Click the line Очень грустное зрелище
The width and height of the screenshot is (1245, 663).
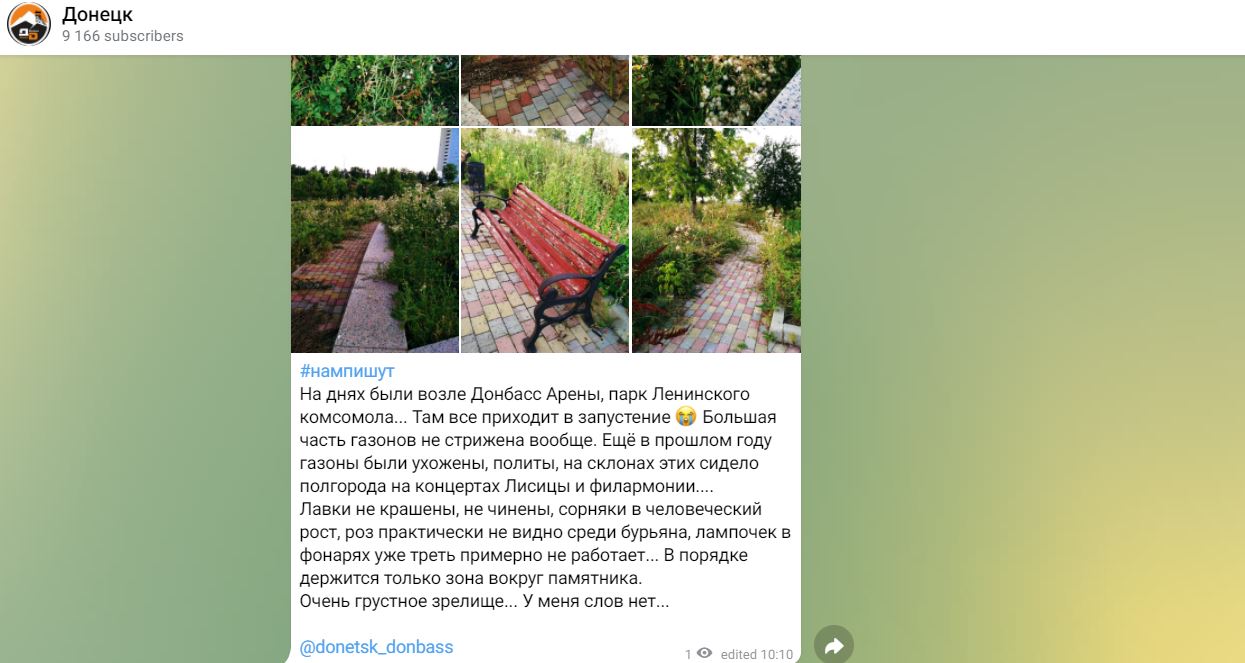coord(484,602)
